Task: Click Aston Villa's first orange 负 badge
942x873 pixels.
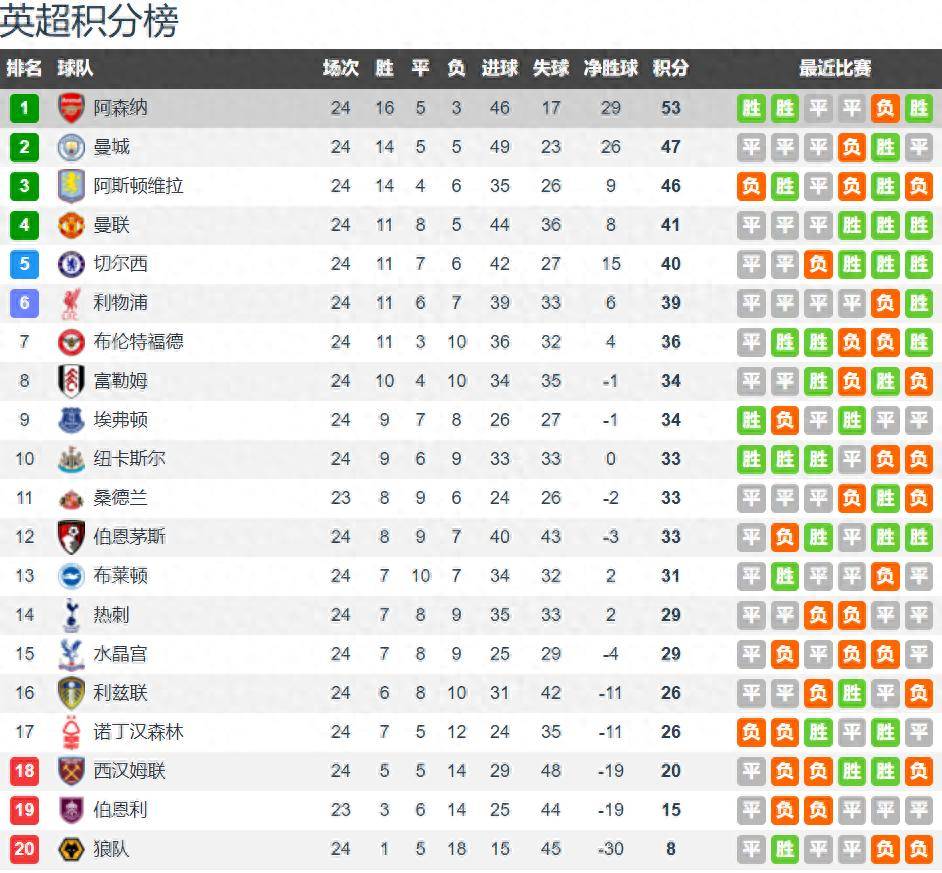Action: pos(752,186)
